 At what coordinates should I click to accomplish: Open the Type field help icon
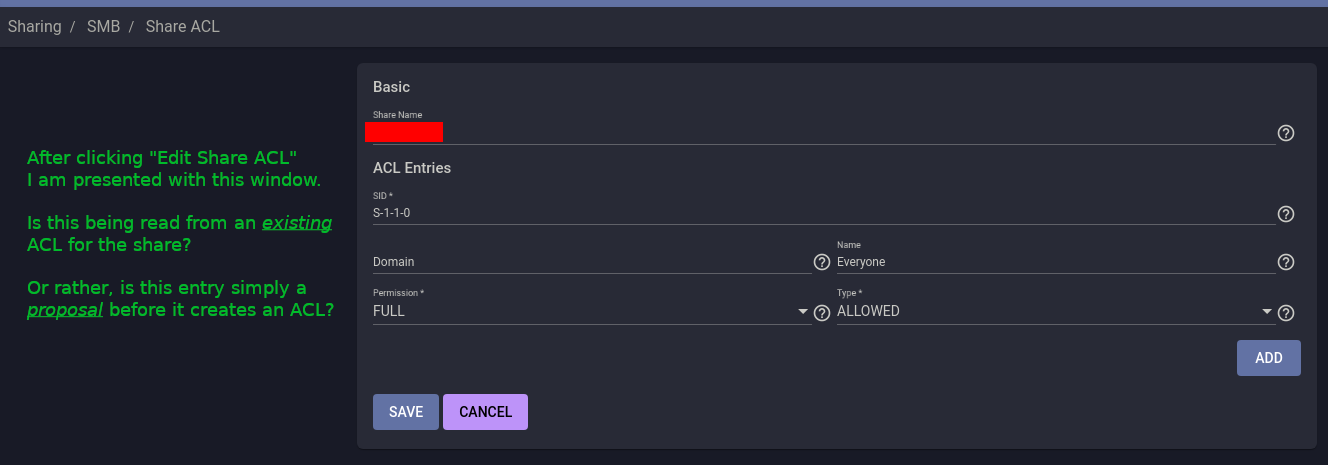click(x=1286, y=312)
